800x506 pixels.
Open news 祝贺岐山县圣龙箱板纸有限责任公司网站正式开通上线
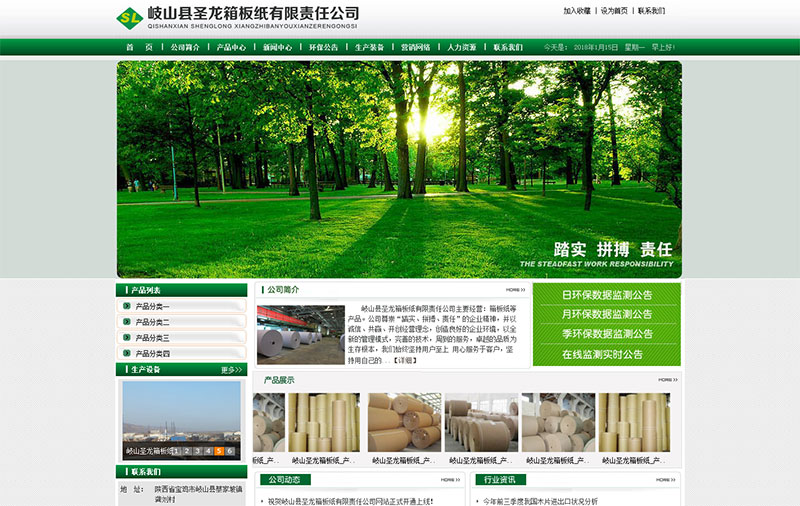[351, 501]
